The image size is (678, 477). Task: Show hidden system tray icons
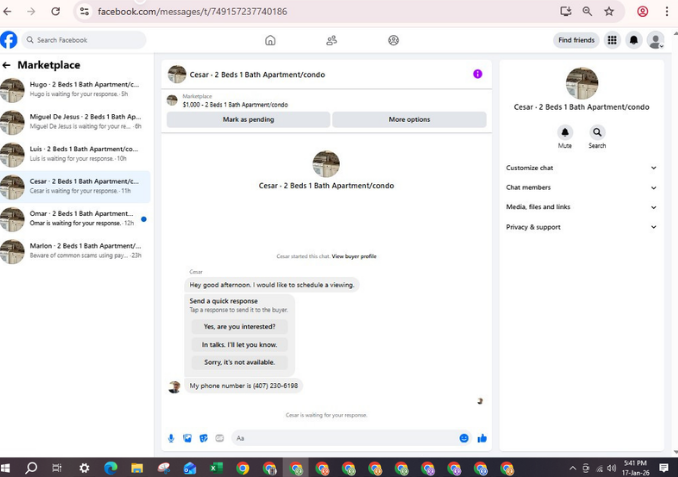click(572, 468)
